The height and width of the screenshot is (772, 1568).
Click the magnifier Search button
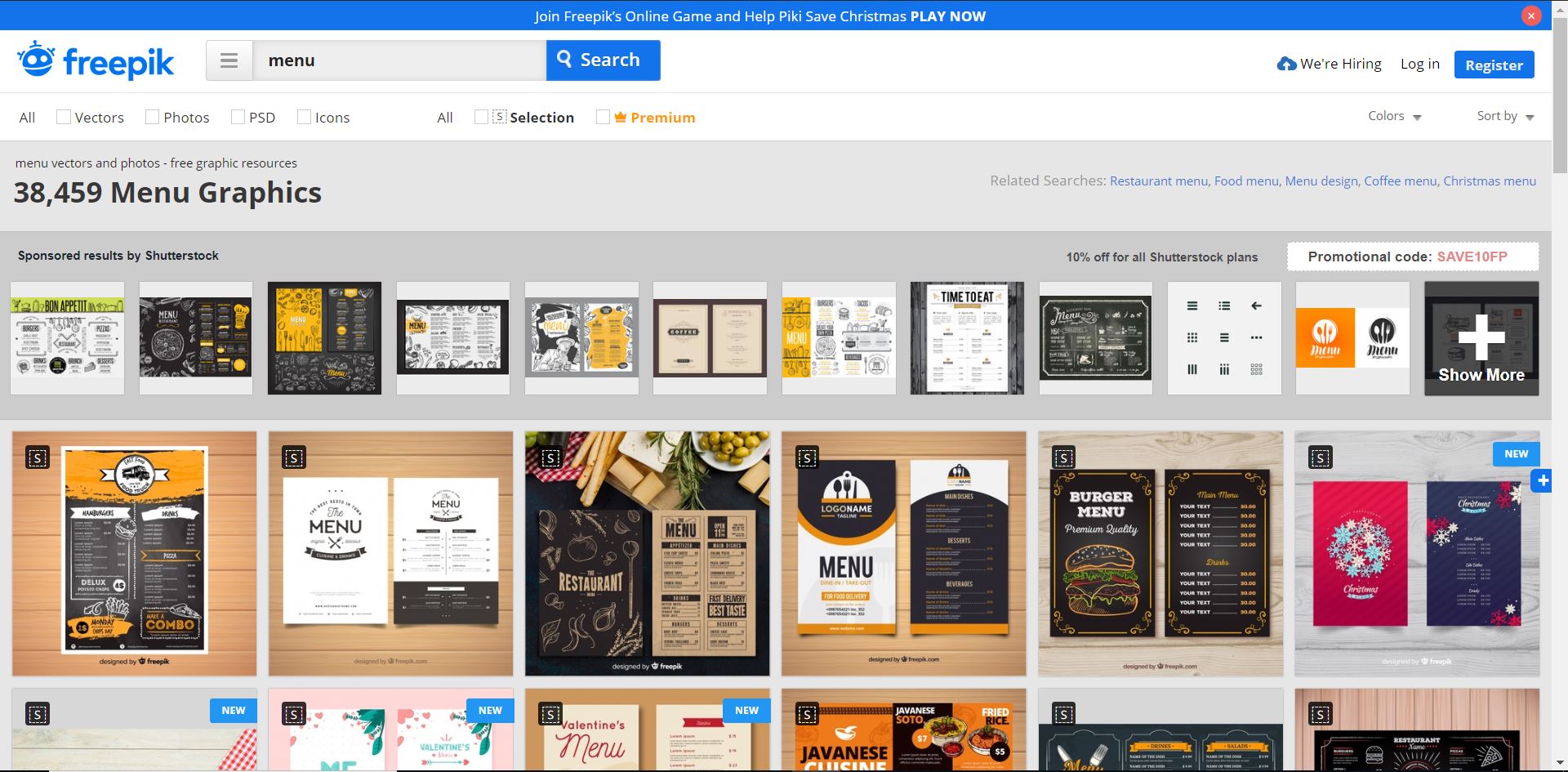point(603,60)
